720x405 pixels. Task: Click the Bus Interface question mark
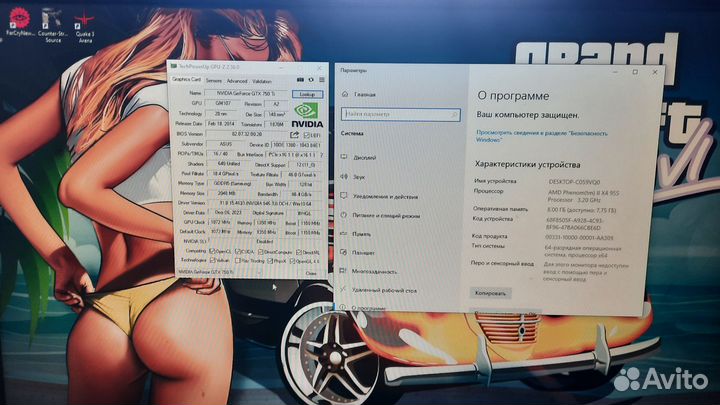(x=321, y=155)
